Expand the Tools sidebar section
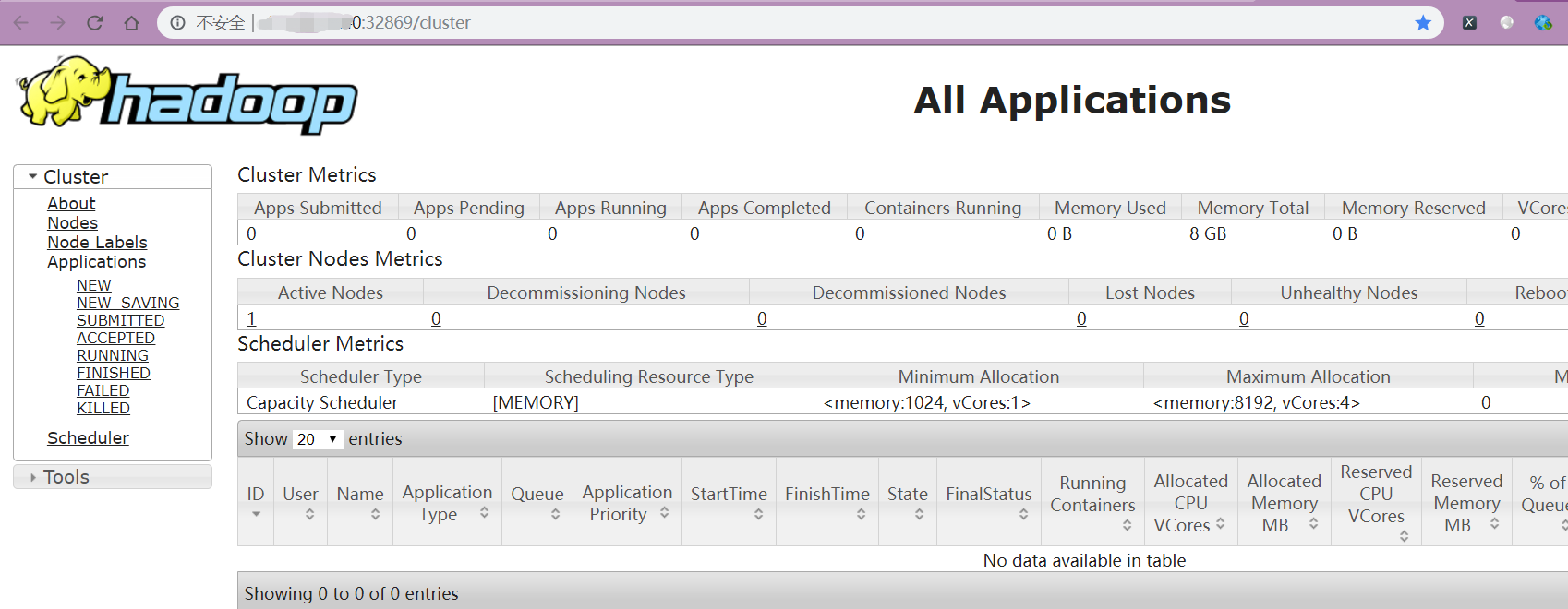The height and width of the screenshot is (609, 1568). click(x=113, y=476)
